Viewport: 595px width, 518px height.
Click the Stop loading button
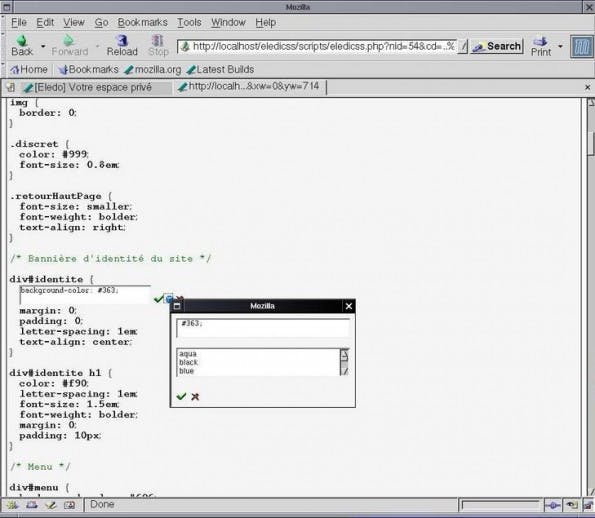click(158, 46)
